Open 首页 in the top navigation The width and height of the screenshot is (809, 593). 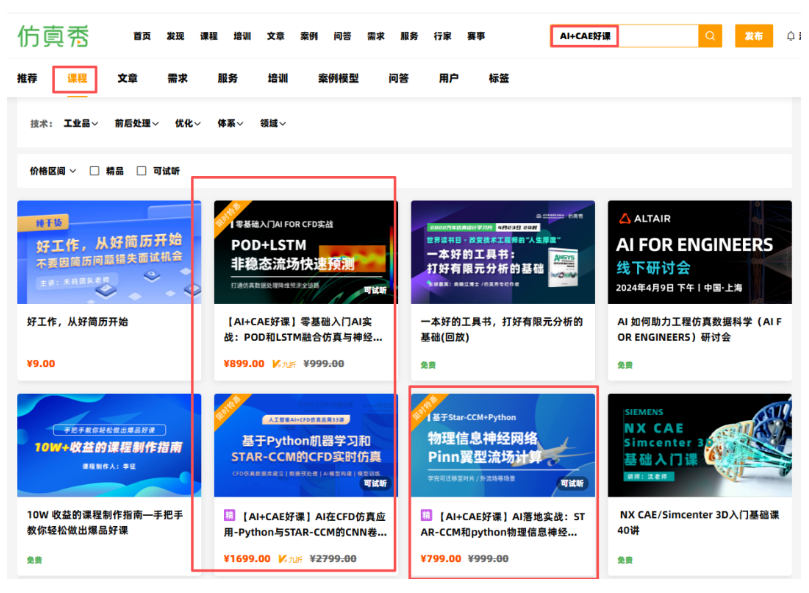point(142,36)
